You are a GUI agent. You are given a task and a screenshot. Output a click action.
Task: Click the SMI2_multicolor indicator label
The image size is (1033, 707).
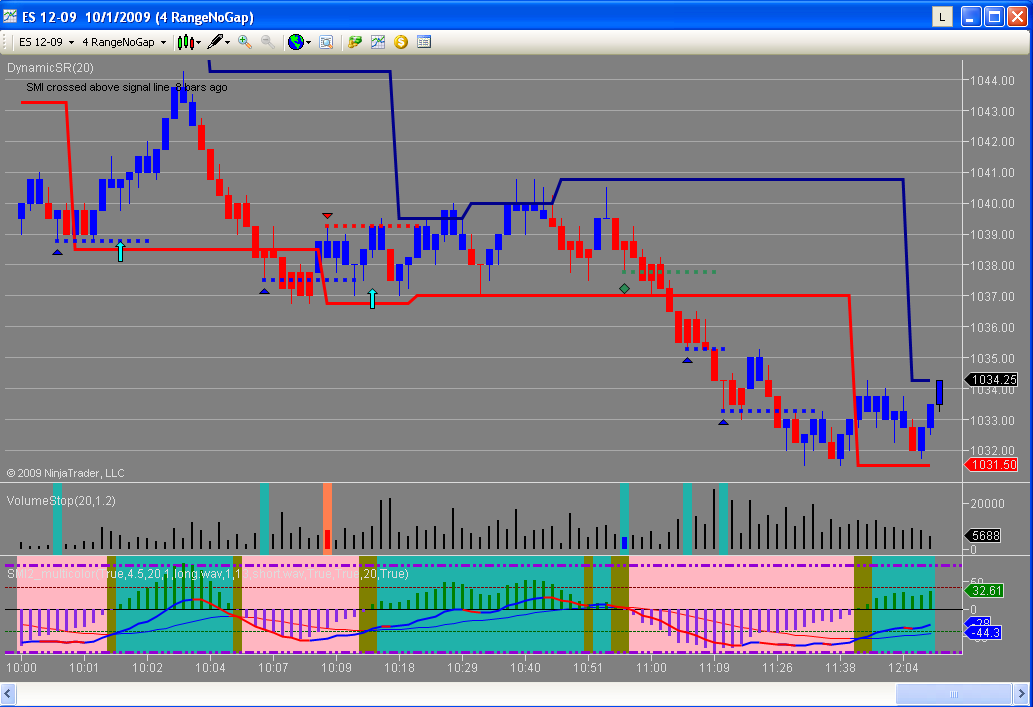[208, 574]
